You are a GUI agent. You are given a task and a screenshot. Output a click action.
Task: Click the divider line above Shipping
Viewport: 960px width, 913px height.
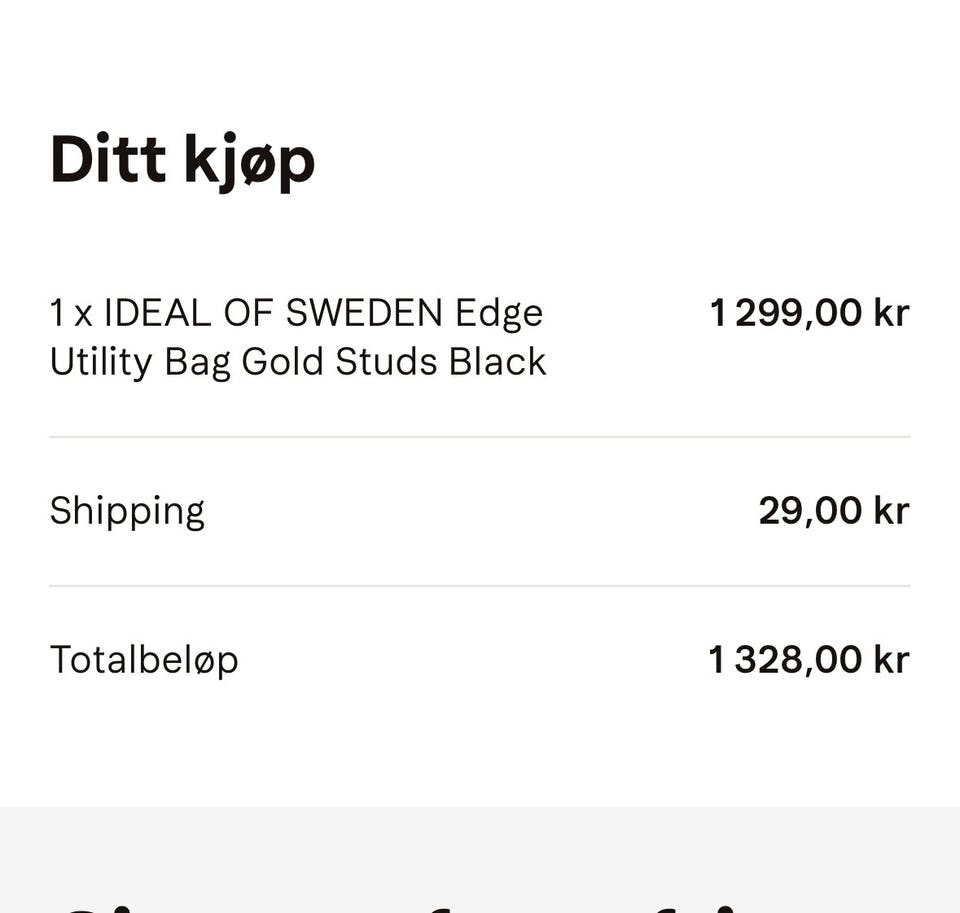pos(480,437)
